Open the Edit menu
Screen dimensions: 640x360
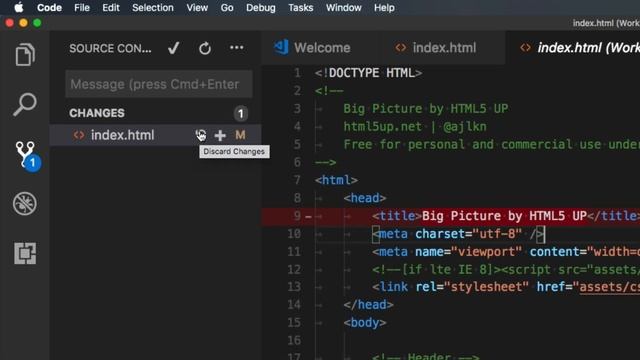tap(111, 7)
